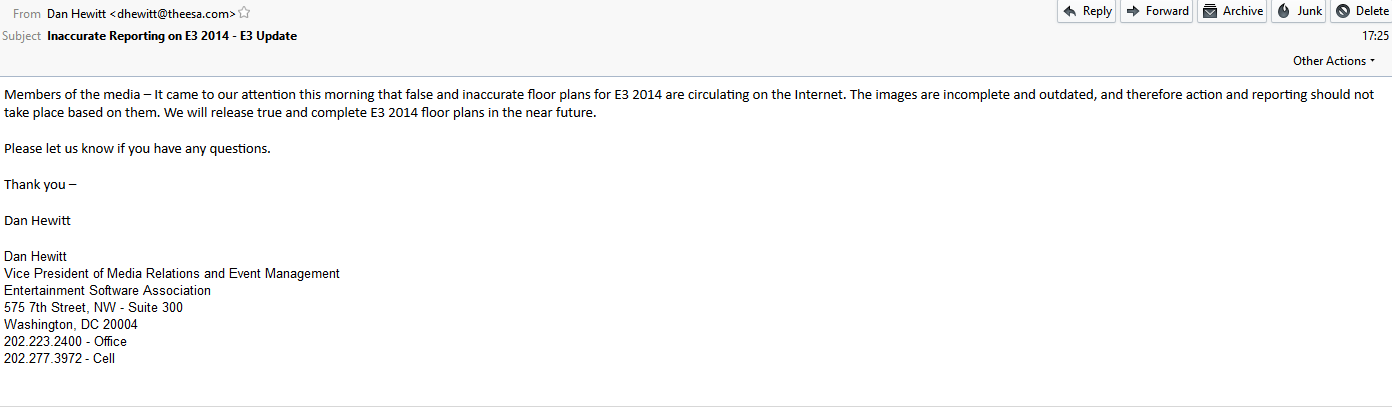Click the 17:25 message timestamp
Viewport: 1392px width, 407px height.
click(x=1375, y=36)
